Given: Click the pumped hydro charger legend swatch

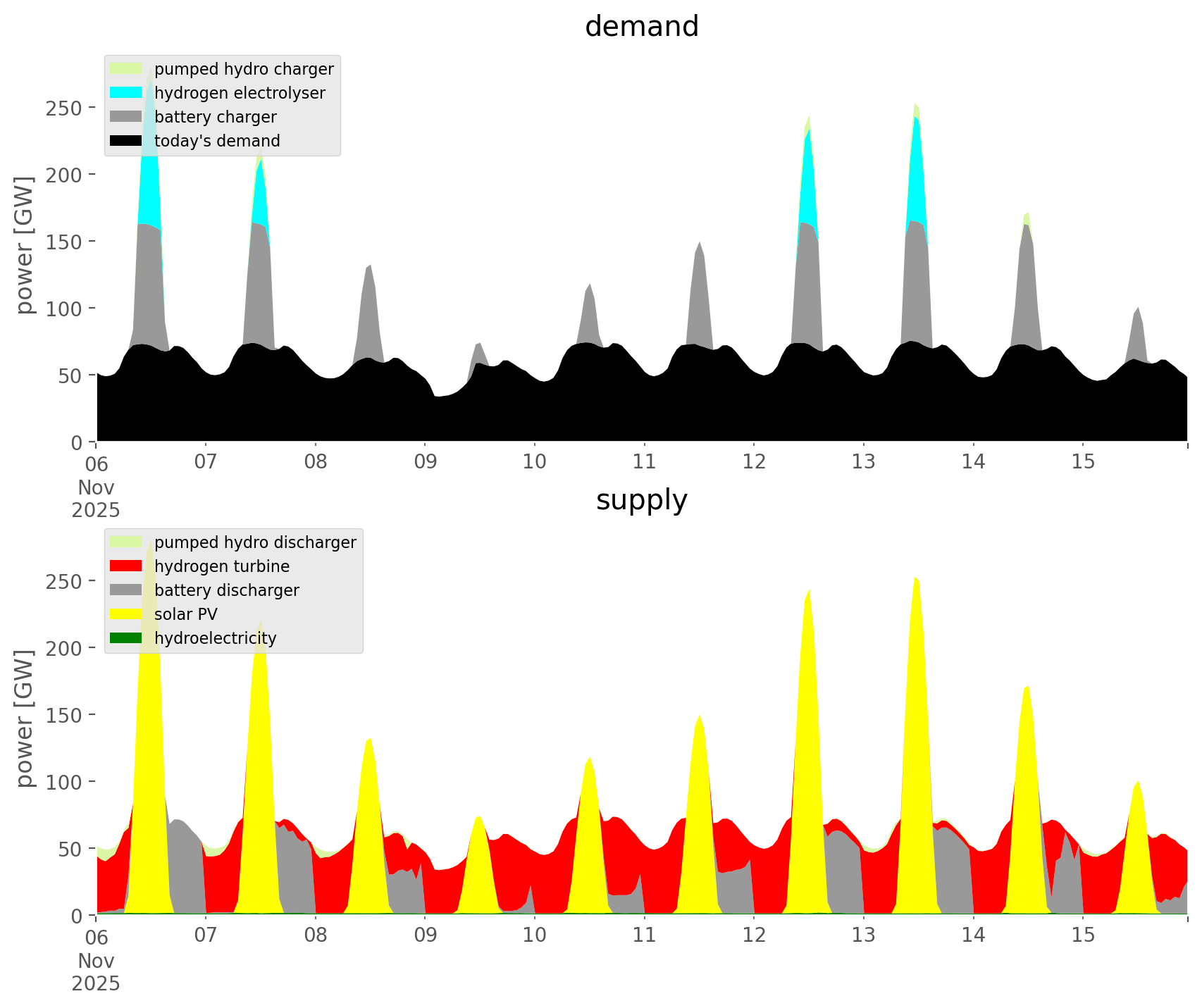Looking at the screenshot, I should click(x=126, y=69).
